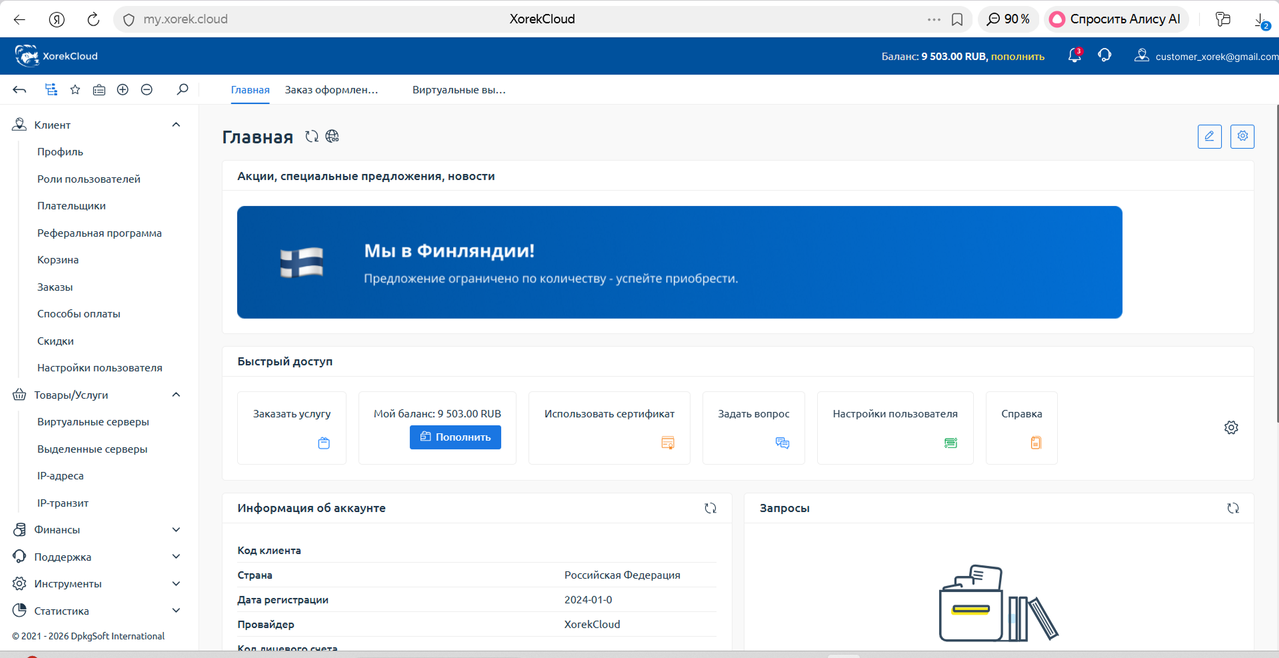Click the Российская Федерация country value
1279x658 pixels.
click(622, 575)
